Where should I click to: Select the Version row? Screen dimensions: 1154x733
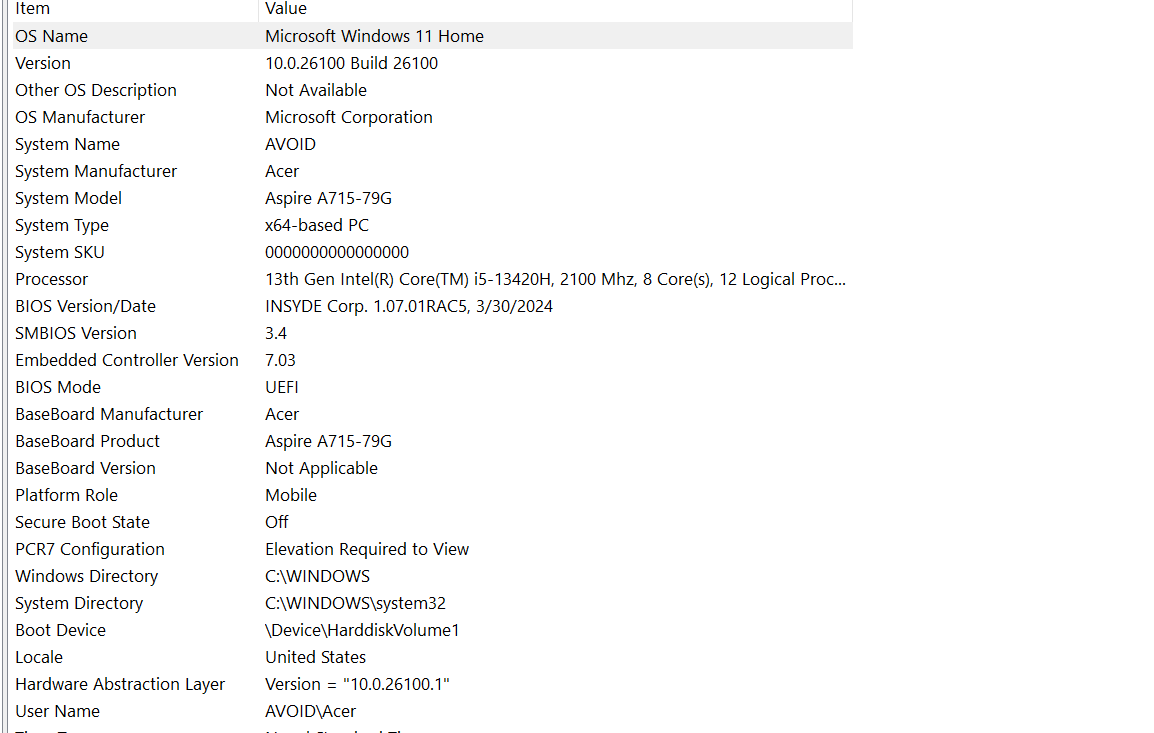pos(433,63)
